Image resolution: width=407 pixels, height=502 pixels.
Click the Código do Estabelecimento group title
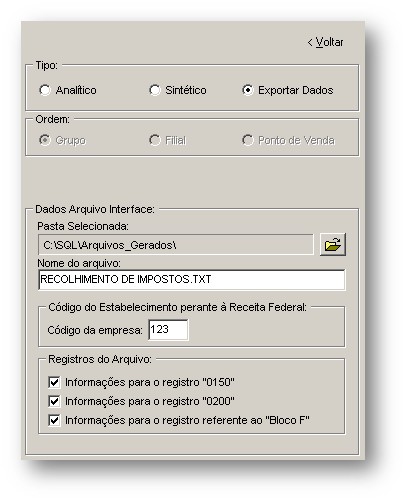click(177, 307)
